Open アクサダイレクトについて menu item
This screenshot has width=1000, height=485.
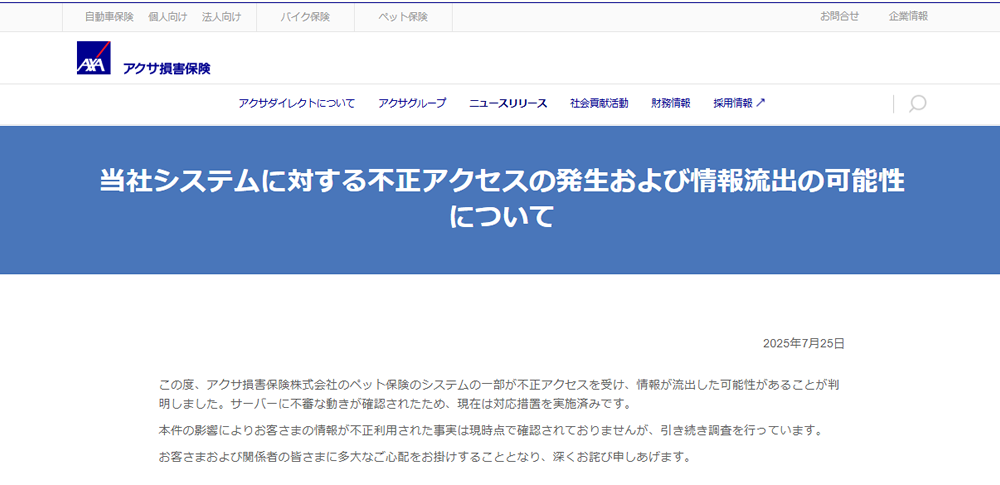(x=297, y=103)
